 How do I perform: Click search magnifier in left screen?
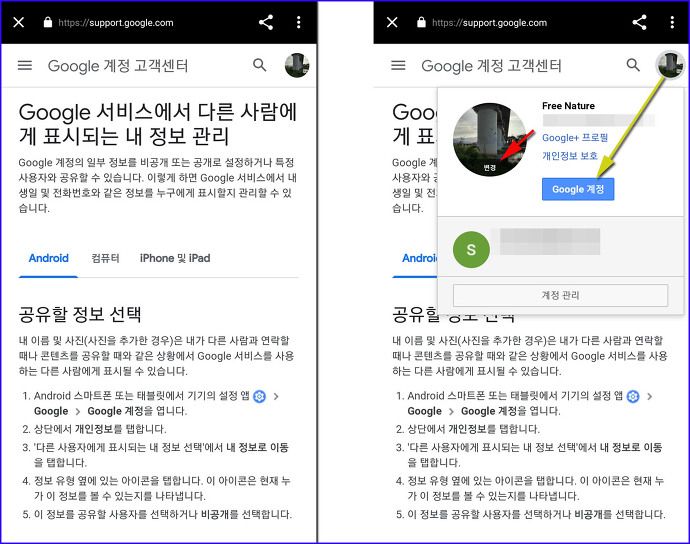pos(260,65)
